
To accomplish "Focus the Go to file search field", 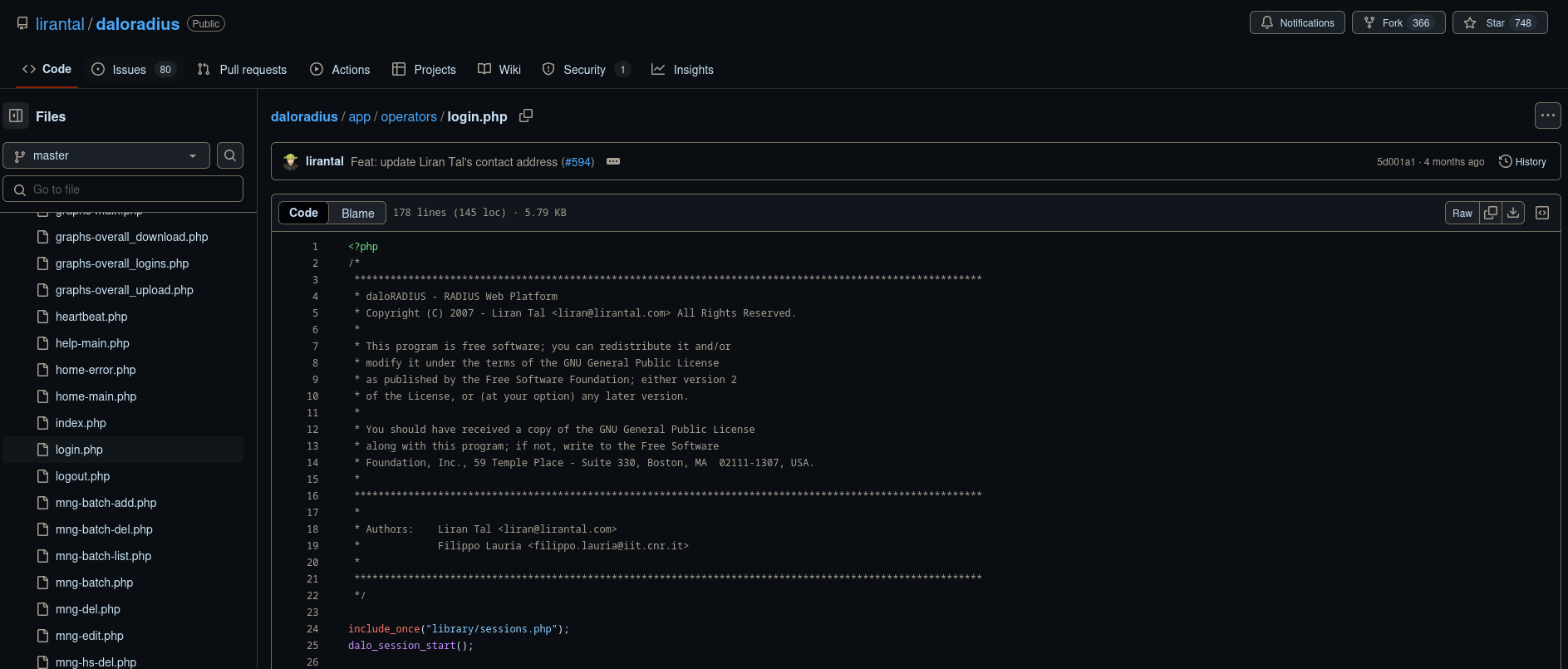I will pos(123,189).
